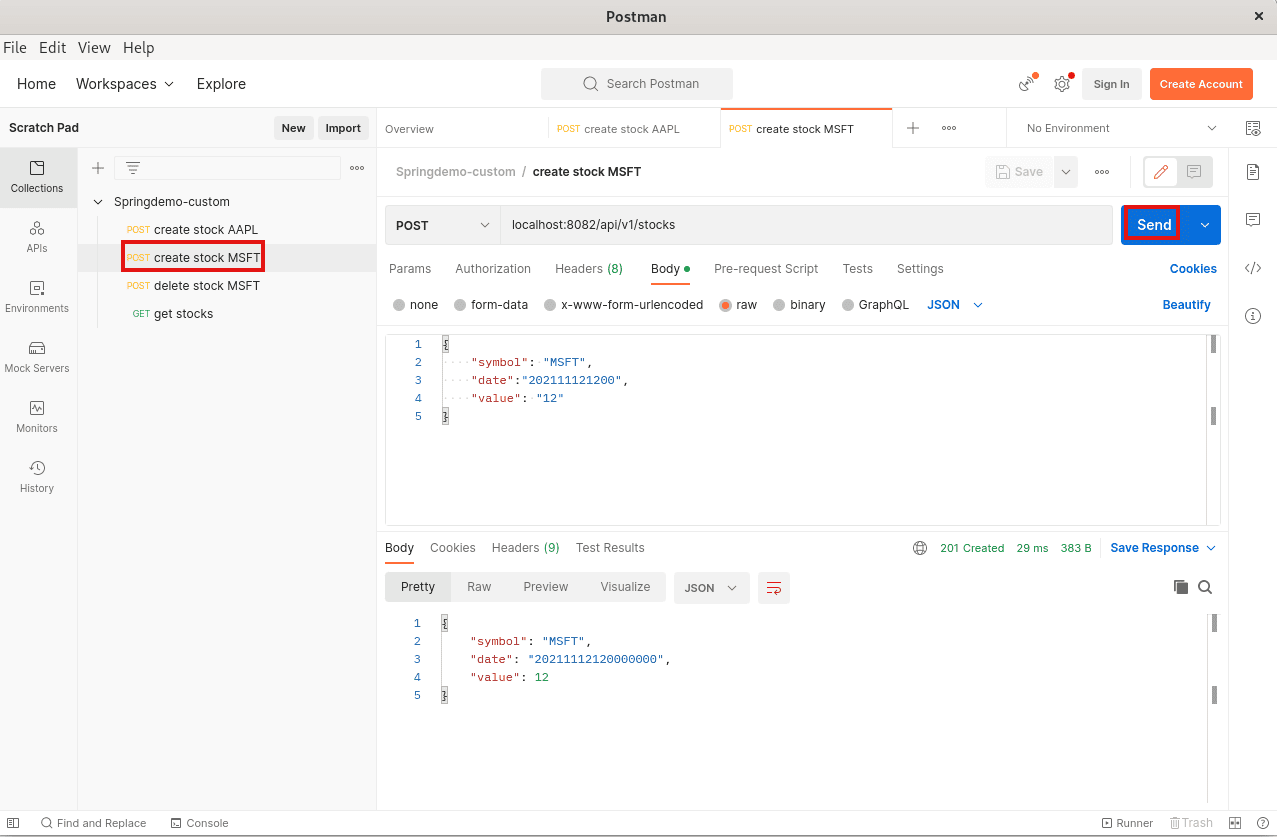Open the Code snippet icon
1277x837 pixels.
[1253, 268]
